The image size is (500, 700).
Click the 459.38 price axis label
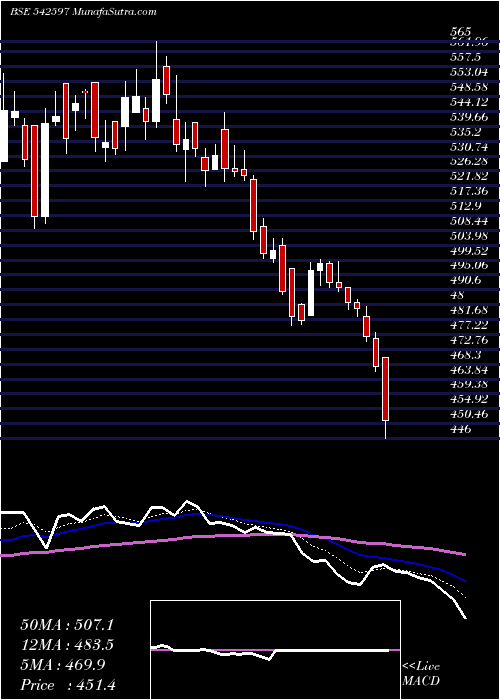[470, 384]
